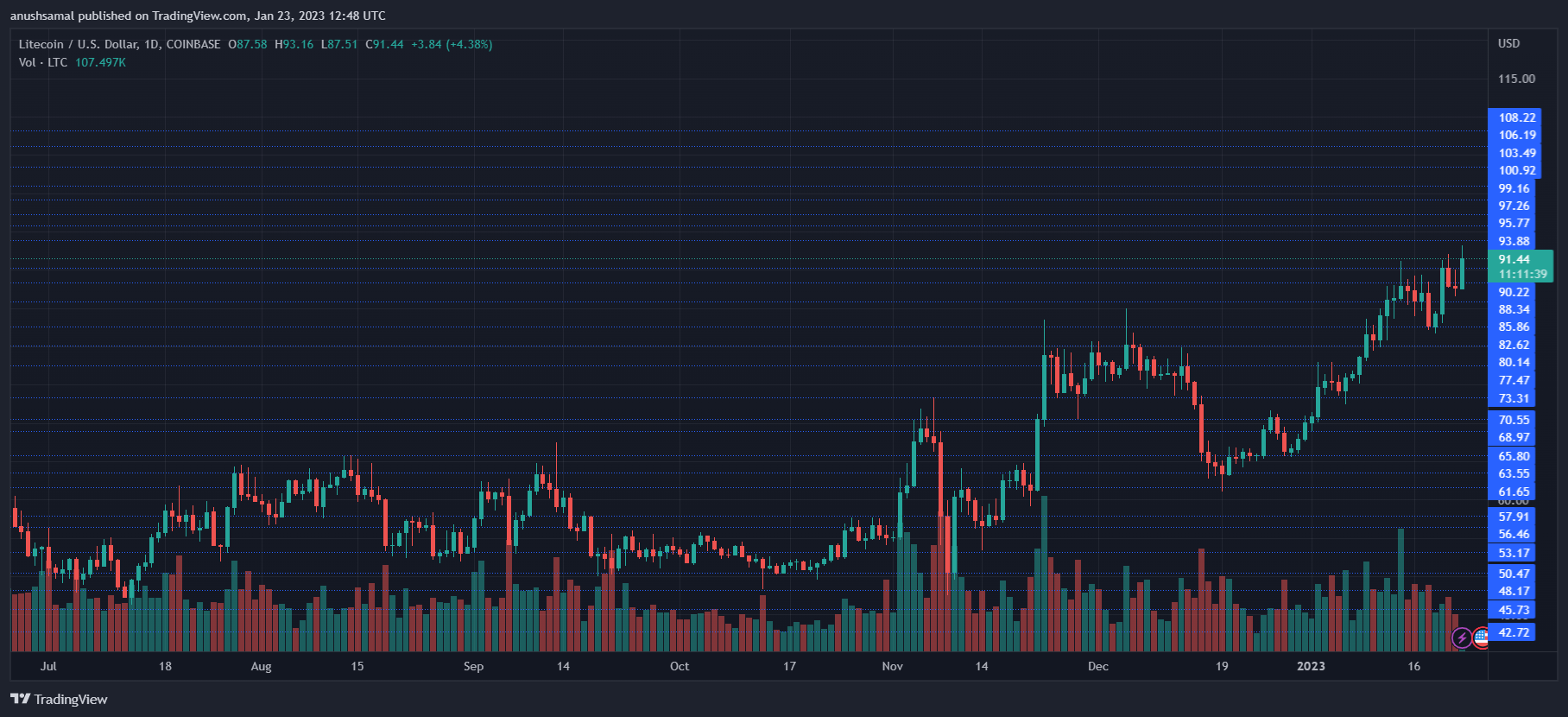The width and height of the screenshot is (1568, 717).
Task: Open the USD currency selector
Action: 1508,43
